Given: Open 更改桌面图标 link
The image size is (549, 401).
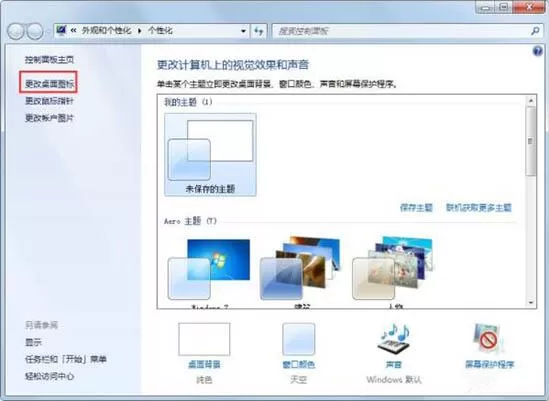Looking at the screenshot, I should (49, 84).
